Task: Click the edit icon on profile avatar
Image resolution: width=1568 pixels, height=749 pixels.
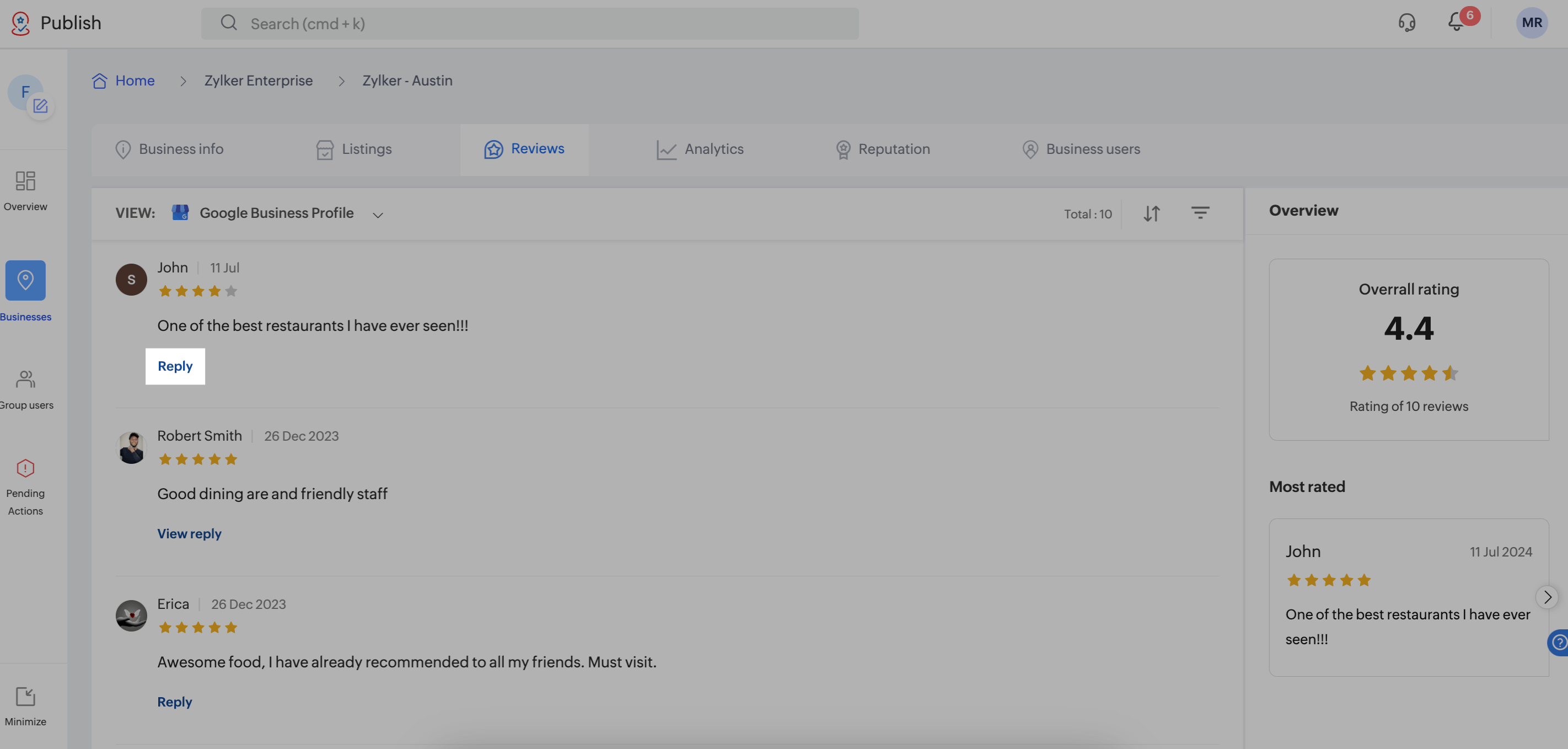Action: click(40, 106)
